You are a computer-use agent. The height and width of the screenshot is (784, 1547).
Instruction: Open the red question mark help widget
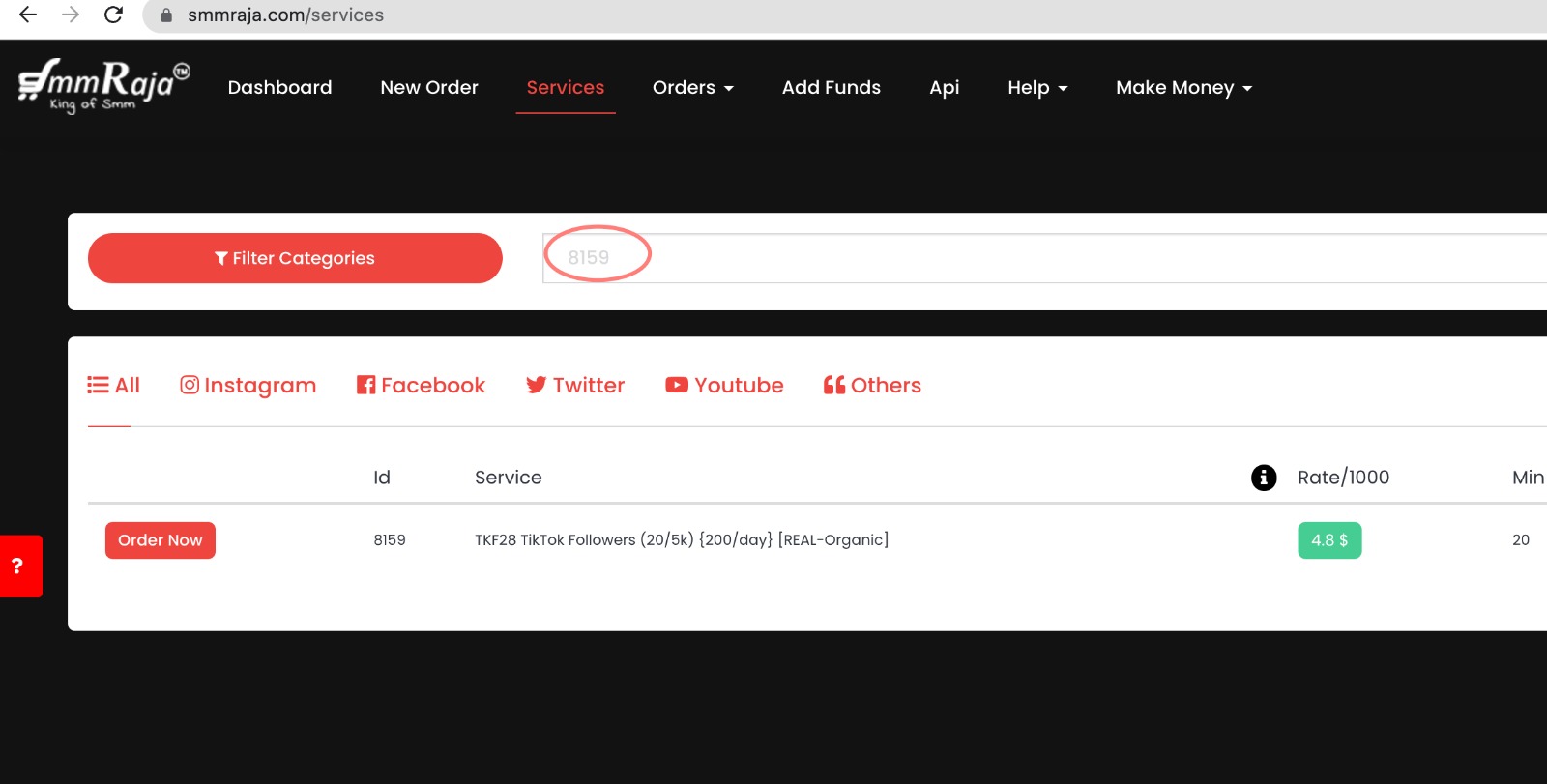[x=21, y=566]
